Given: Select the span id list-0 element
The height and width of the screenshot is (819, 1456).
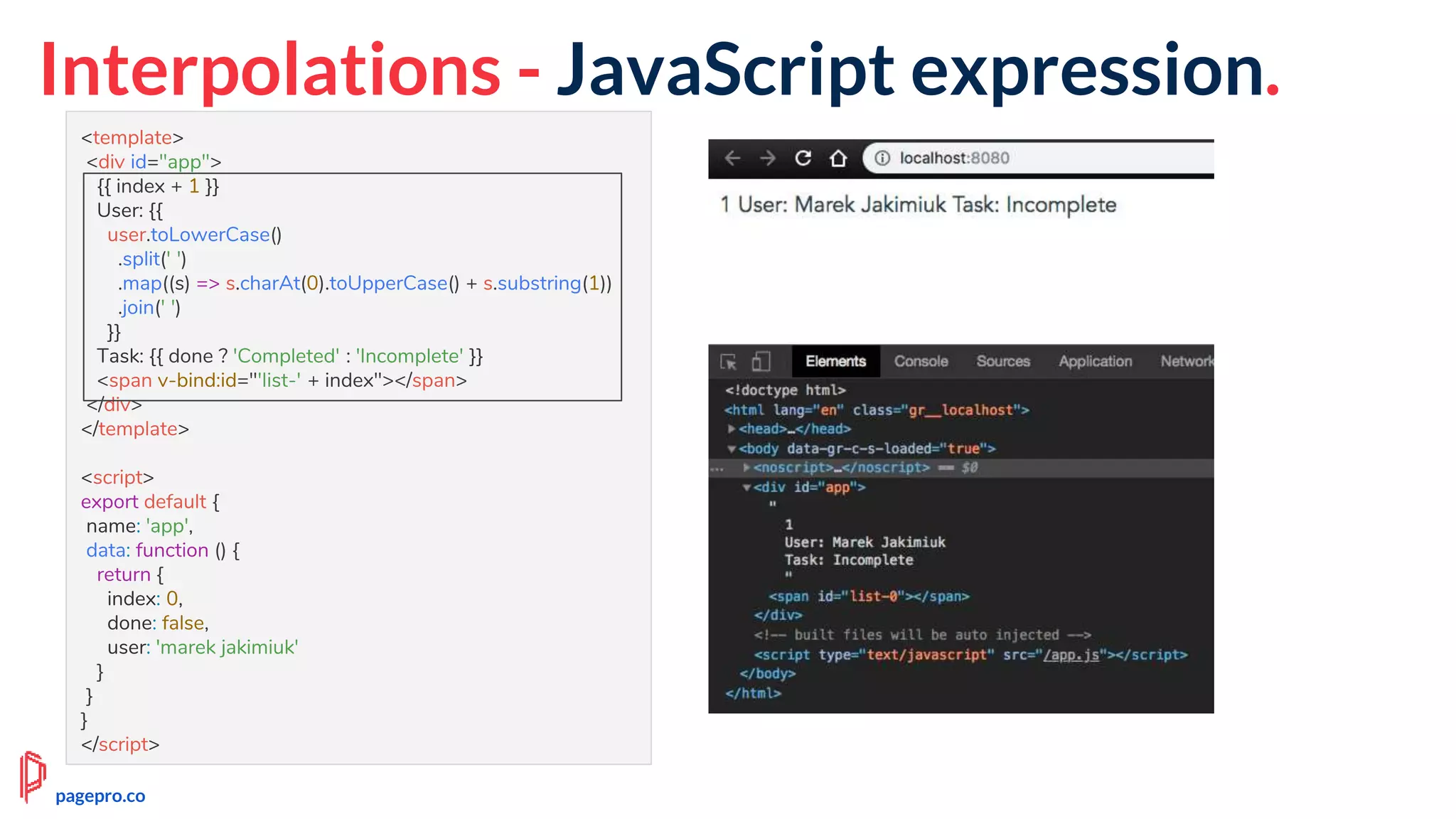Looking at the screenshot, I should (x=869, y=596).
